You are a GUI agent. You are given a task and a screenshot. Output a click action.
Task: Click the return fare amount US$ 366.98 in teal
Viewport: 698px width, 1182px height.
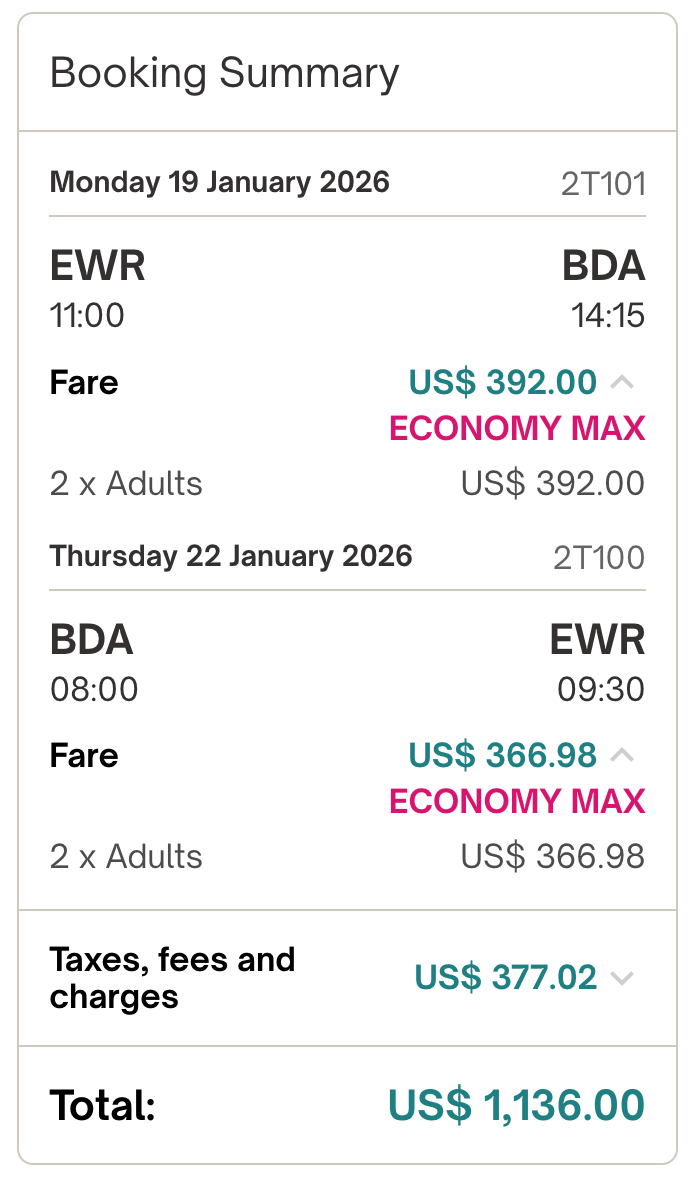pyautogui.click(x=502, y=755)
